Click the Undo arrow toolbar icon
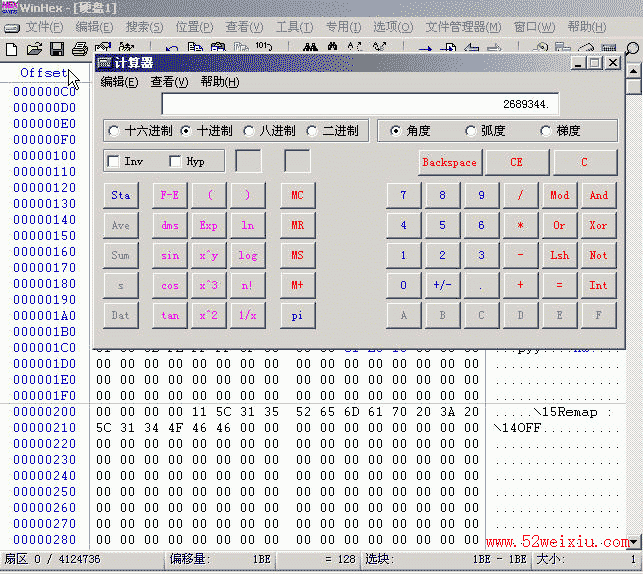The image size is (644, 574). click(172, 48)
